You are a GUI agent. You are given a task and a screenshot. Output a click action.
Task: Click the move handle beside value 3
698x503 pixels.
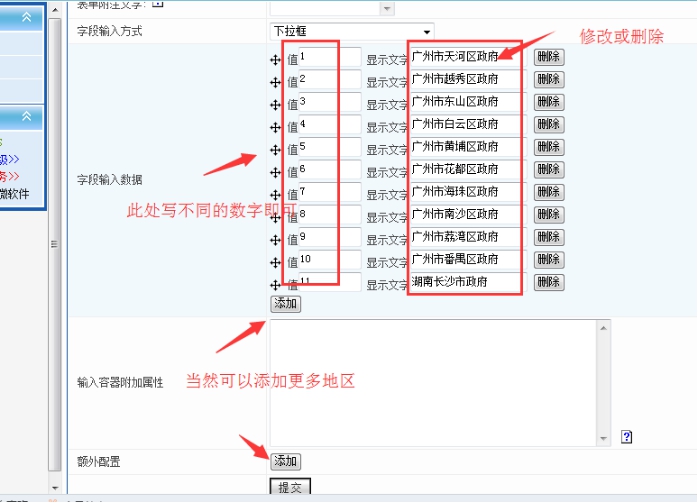click(275, 104)
